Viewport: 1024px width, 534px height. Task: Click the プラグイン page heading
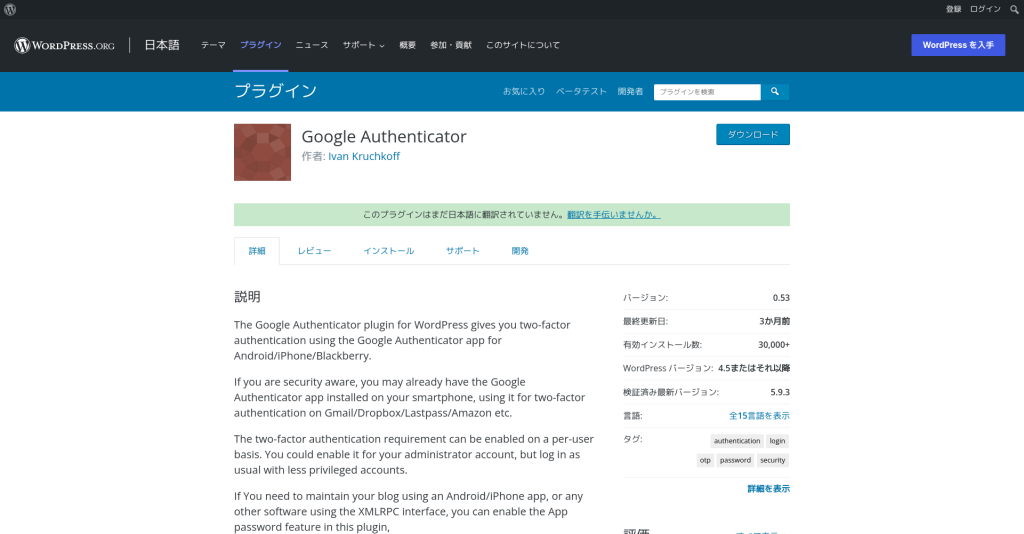click(276, 91)
